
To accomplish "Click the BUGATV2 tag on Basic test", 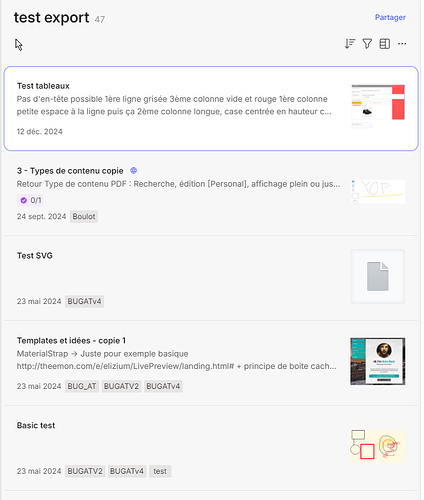I will pos(85,471).
